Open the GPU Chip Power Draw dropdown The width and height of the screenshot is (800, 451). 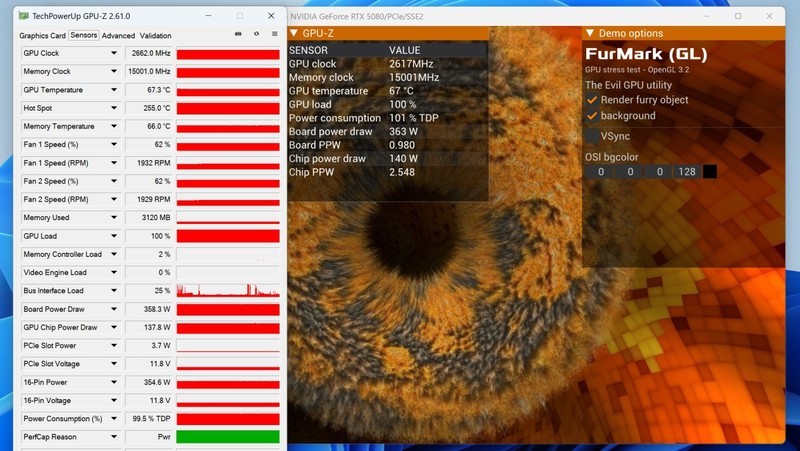click(114, 328)
